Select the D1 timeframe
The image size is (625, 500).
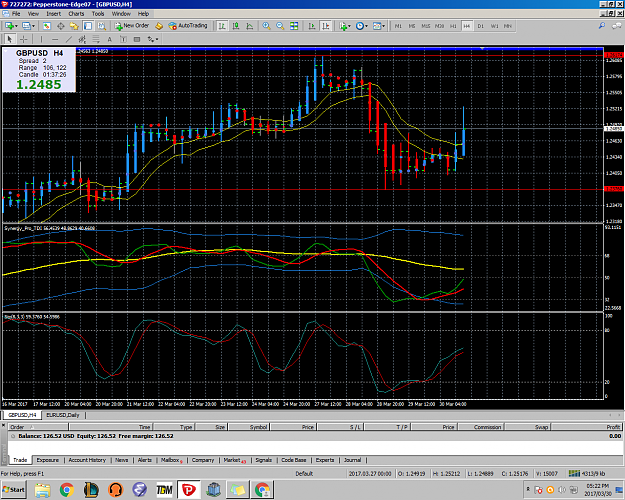point(481,26)
